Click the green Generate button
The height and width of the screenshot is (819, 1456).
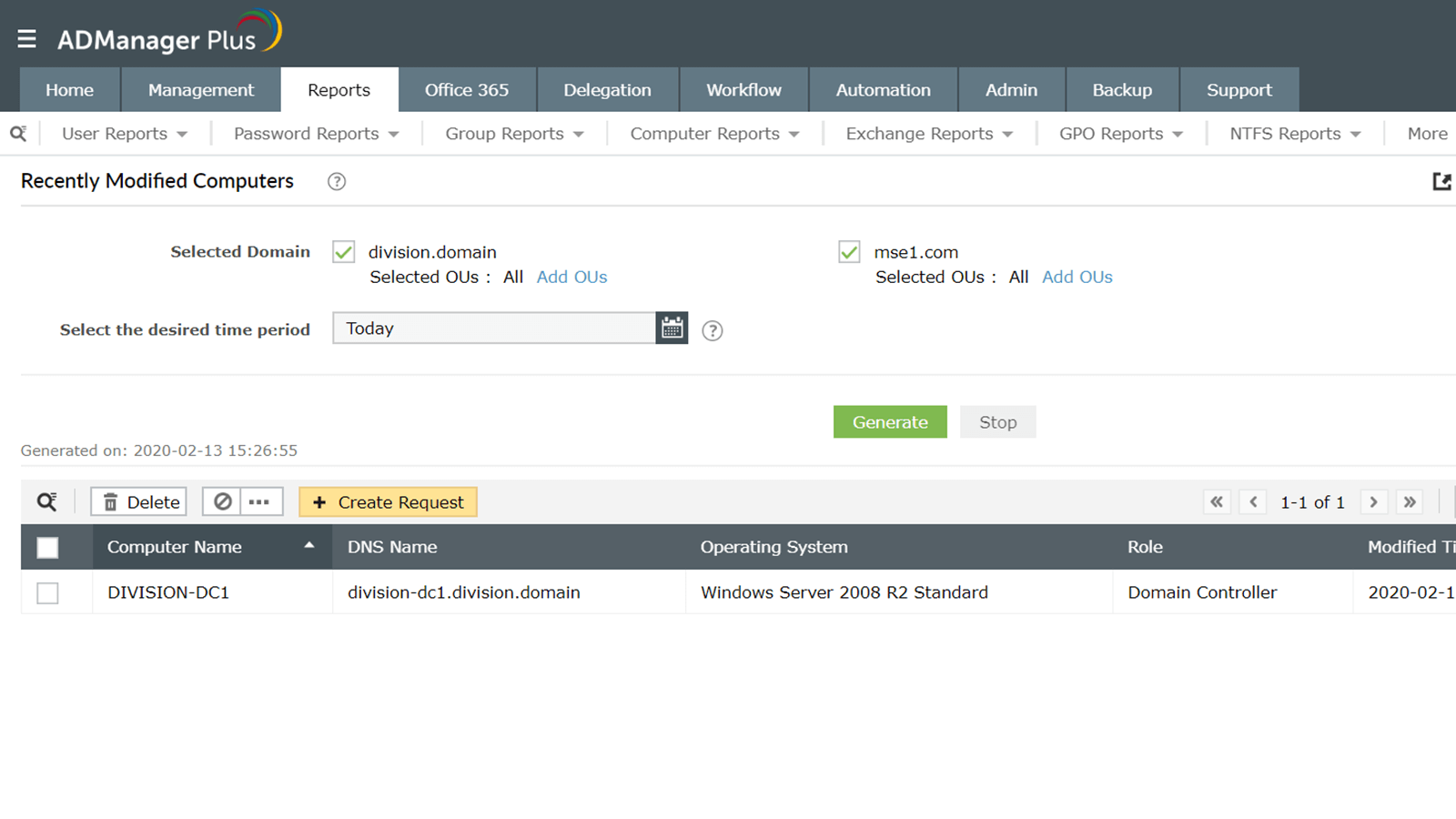(x=890, y=422)
